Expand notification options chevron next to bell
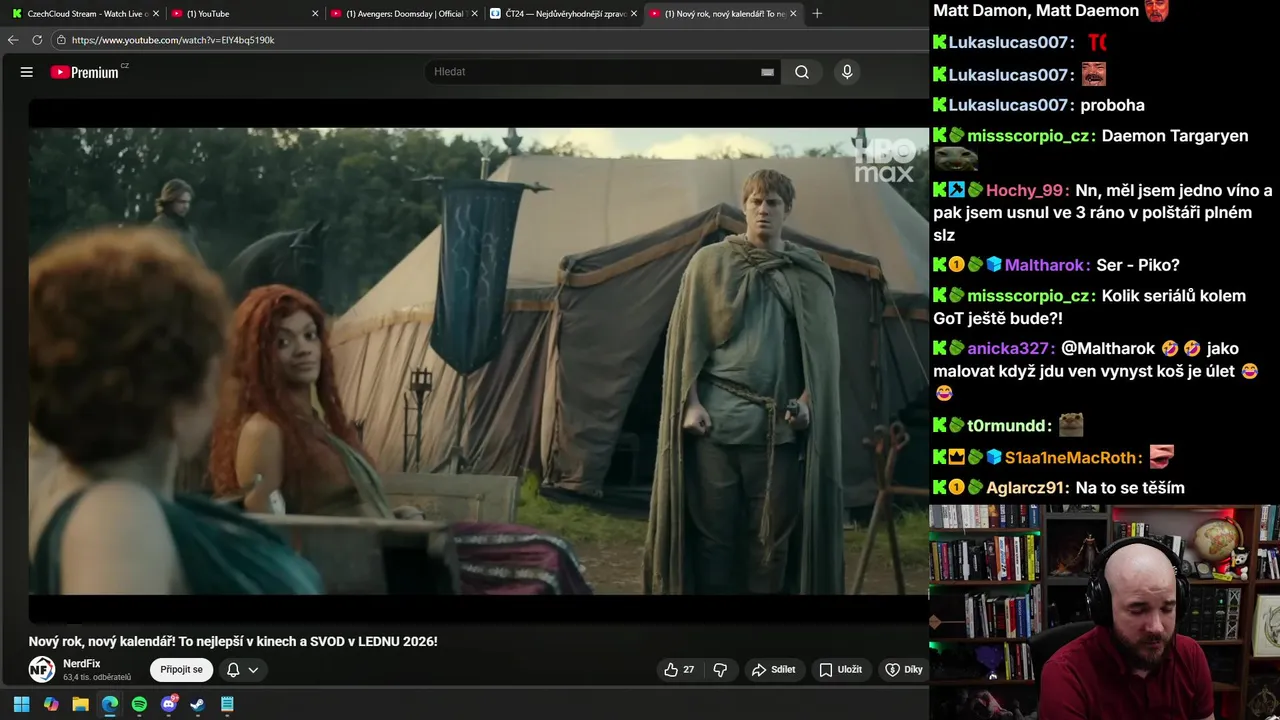The image size is (1280, 720). click(254, 670)
